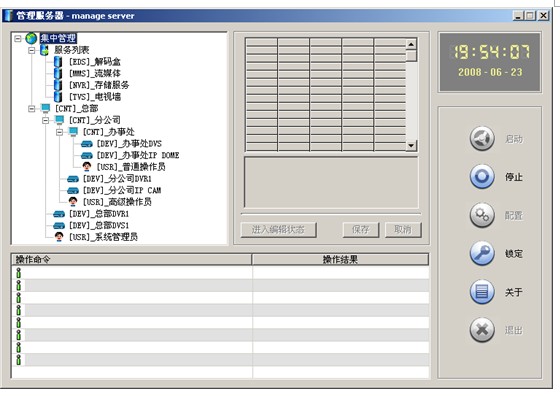Click the 锁定 label text
Viewport: 560px width, 398px height.
tap(514, 254)
